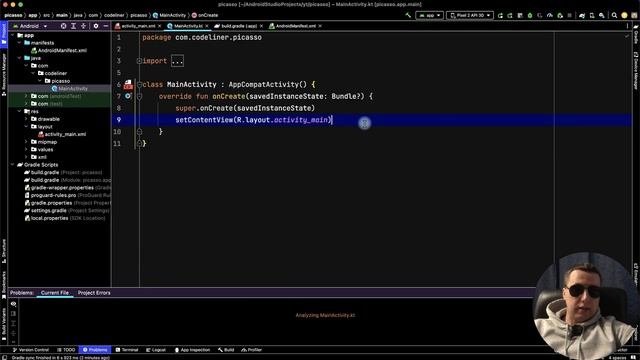Open Resource Manager side stripe button
Viewport: 640px width, 360px height.
4,75
